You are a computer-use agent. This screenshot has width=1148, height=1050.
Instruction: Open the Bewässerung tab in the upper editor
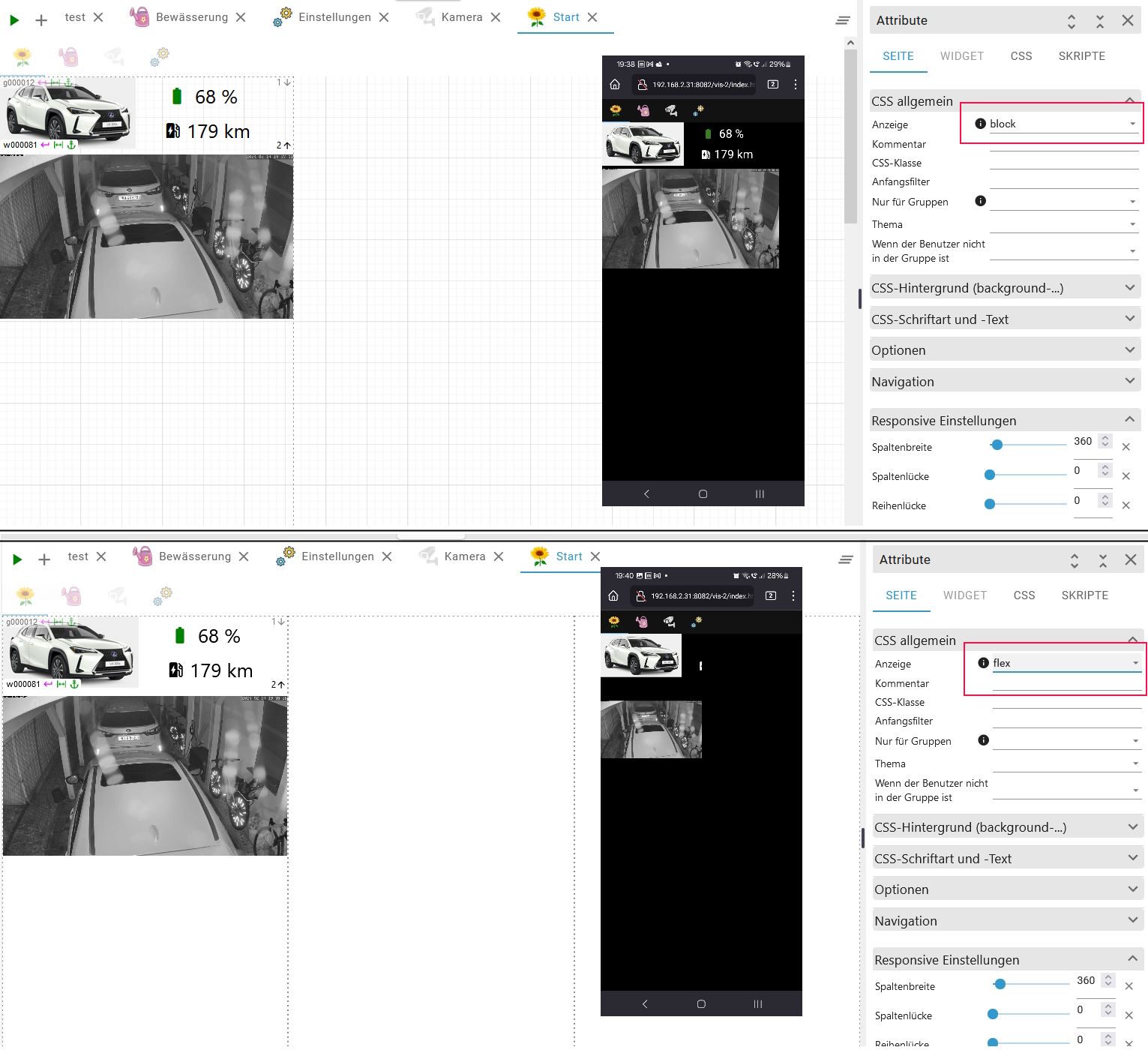[x=191, y=17]
